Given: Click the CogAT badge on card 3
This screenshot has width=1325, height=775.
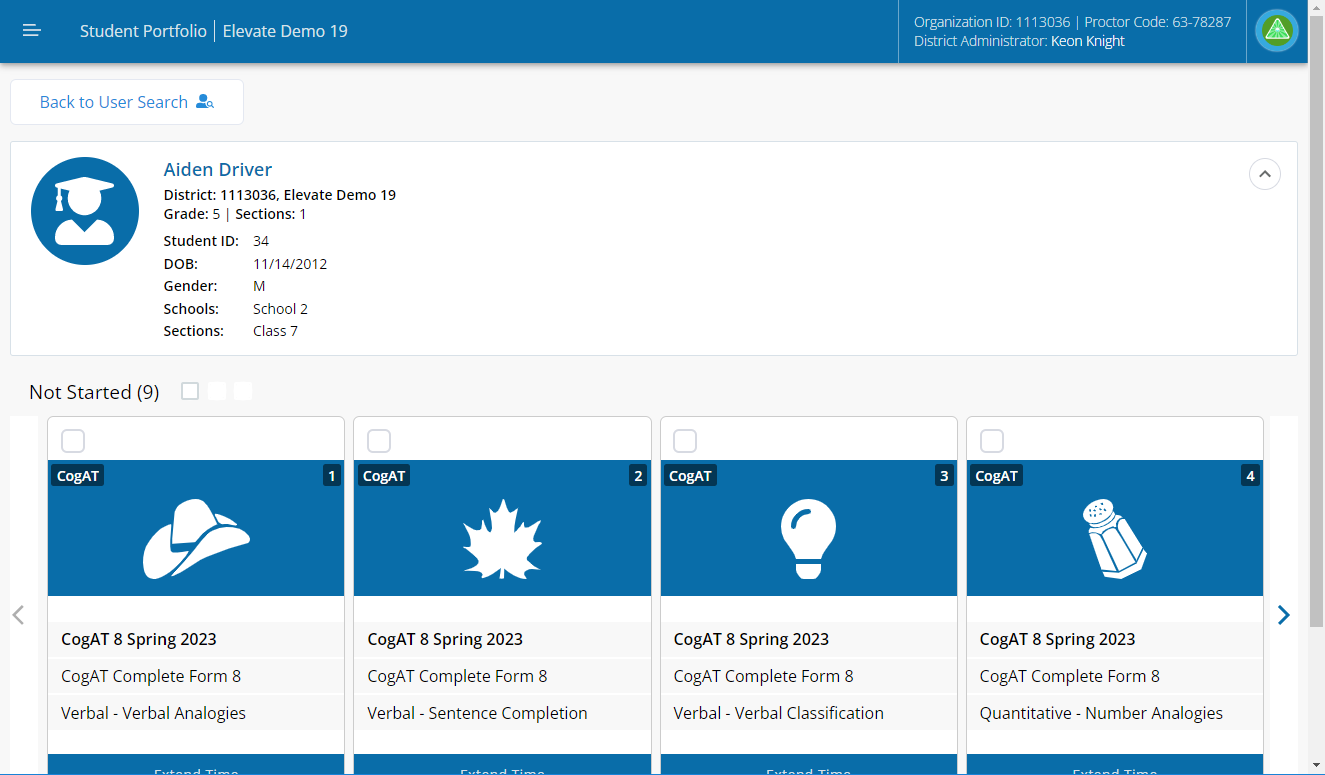Looking at the screenshot, I should point(690,476).
